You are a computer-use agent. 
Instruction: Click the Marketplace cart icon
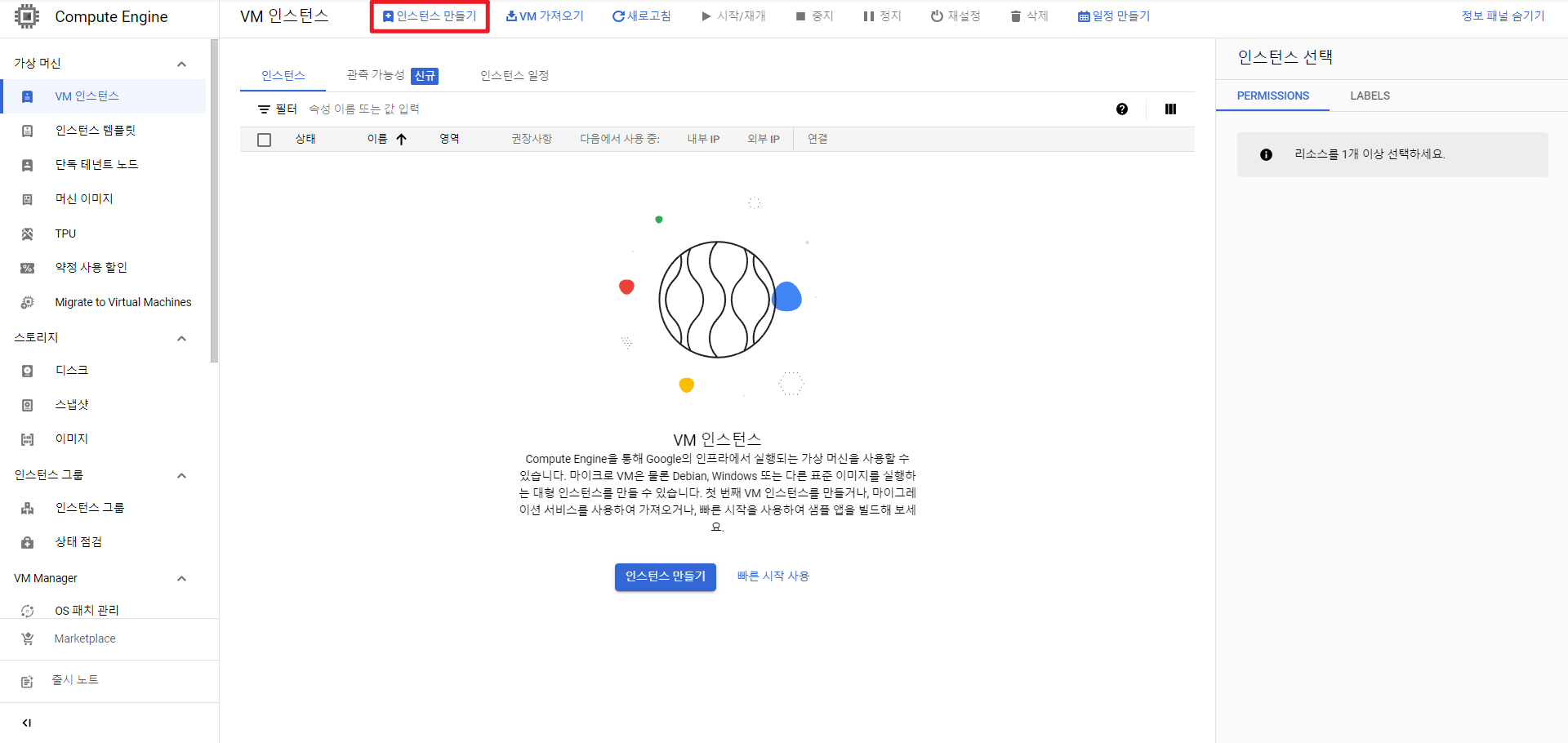pos(27,638)
